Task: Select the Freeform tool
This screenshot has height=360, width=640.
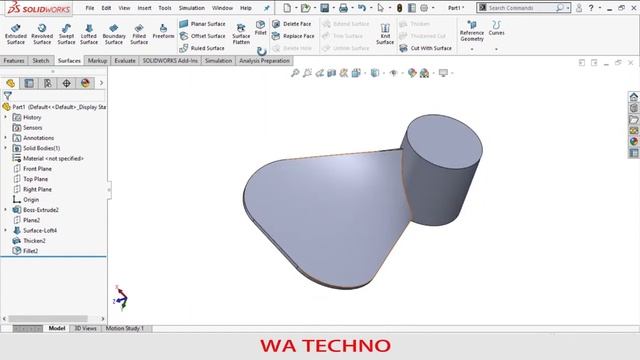Action: pyautogui.click(x=163, y=31)
